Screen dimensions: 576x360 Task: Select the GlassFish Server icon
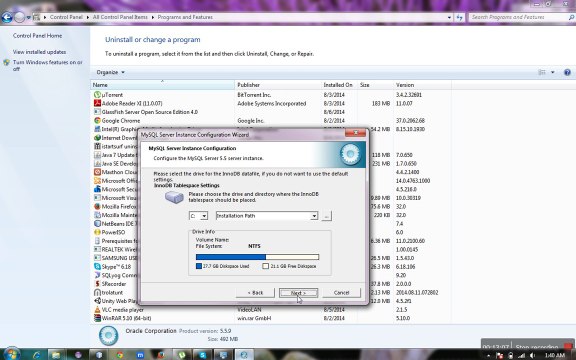97,112
